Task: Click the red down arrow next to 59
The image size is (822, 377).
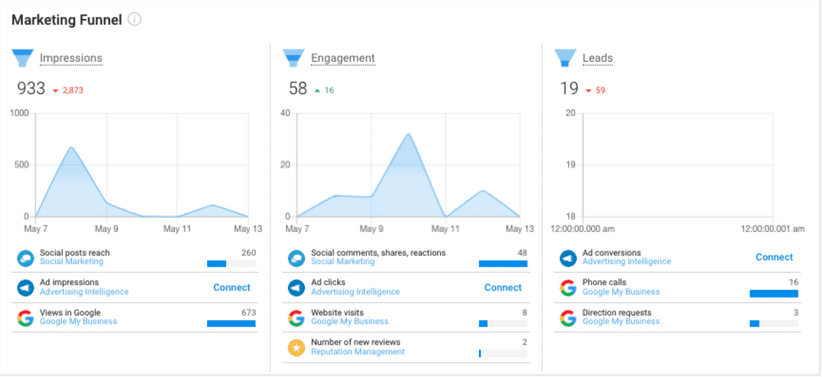Action: [x=588, y=91]
